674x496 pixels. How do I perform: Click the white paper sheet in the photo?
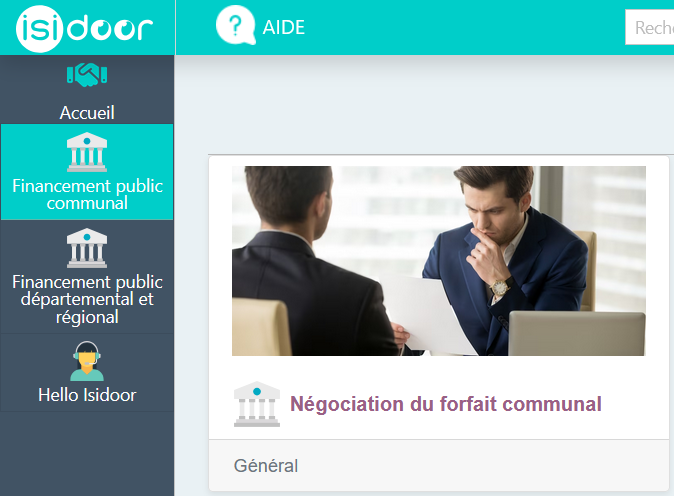point(426,314)
